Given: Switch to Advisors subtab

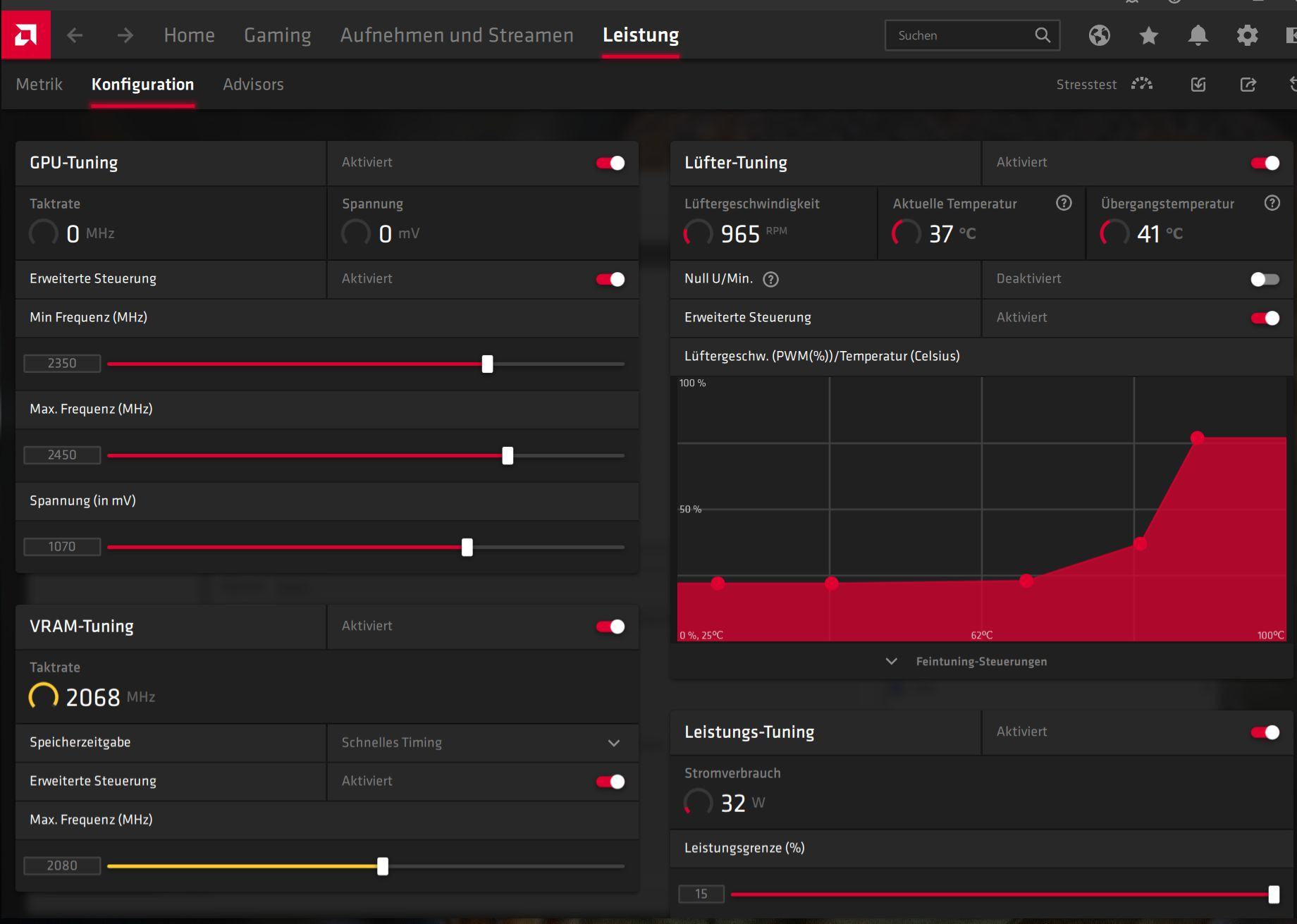Looking at the screenshot, I should (253, 85).
